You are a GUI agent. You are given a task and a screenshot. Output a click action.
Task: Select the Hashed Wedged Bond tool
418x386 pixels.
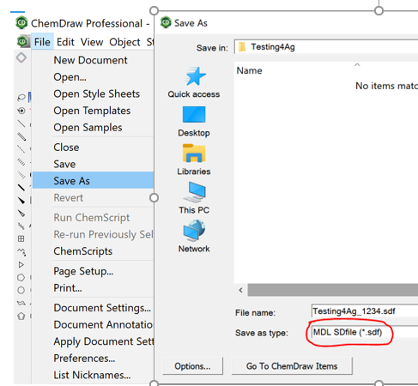click(21, 175)
